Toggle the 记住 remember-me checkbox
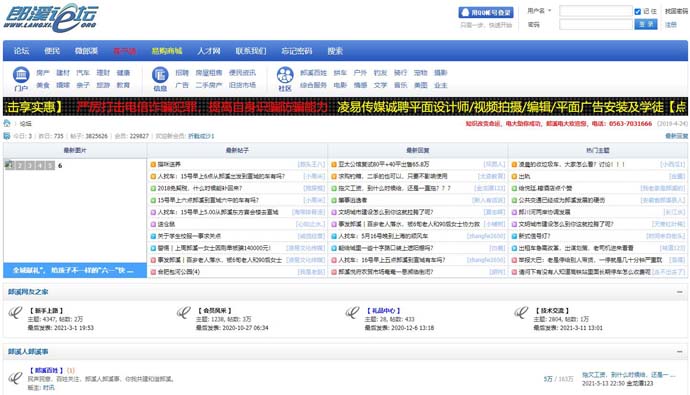The height and width of the screenshot is (395, 690). click(x=638, y=11)
